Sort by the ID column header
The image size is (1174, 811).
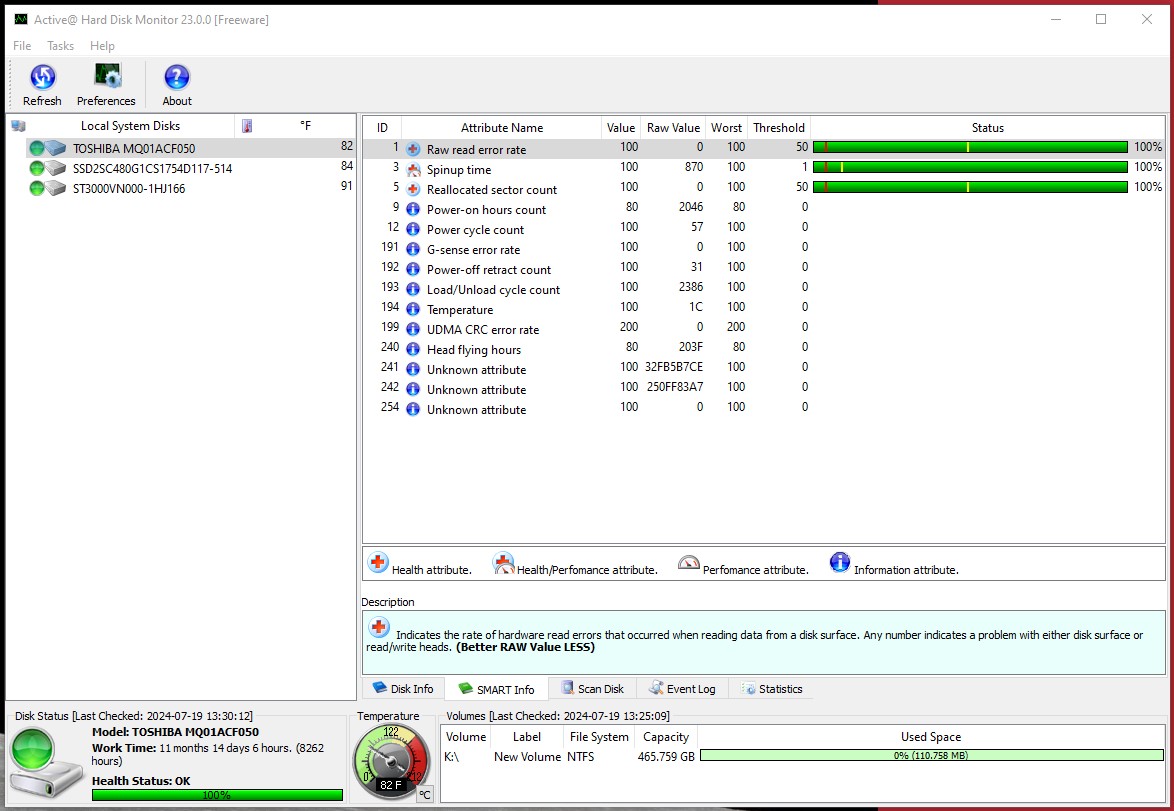382,127
